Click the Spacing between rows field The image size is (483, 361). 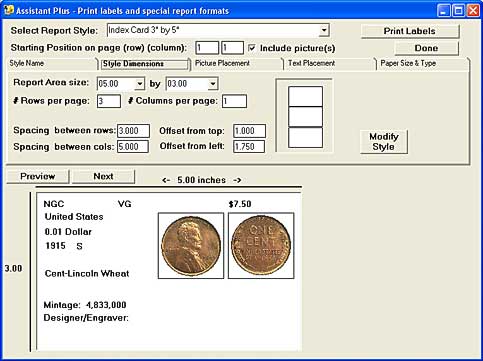pyautogui.click(x=133, y=131)
